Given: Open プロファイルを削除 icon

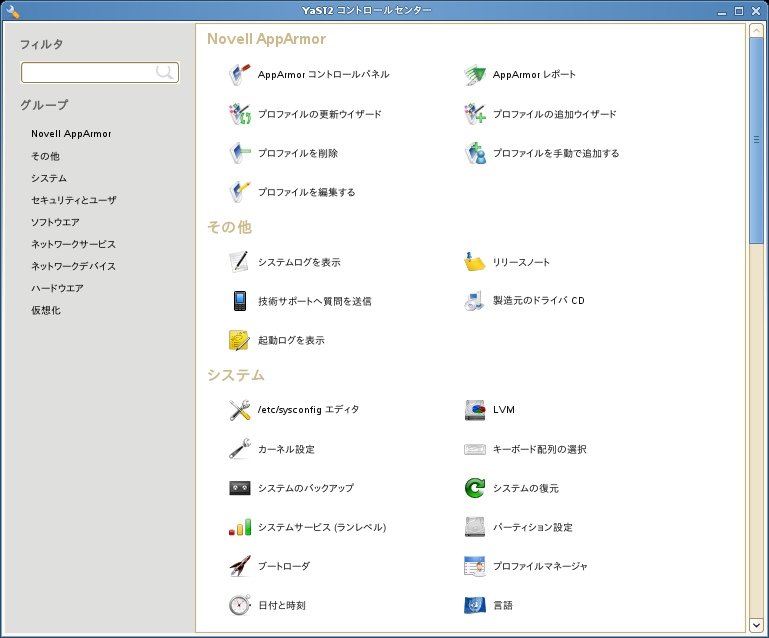Looking at the screenshot, I should [240, 153].
